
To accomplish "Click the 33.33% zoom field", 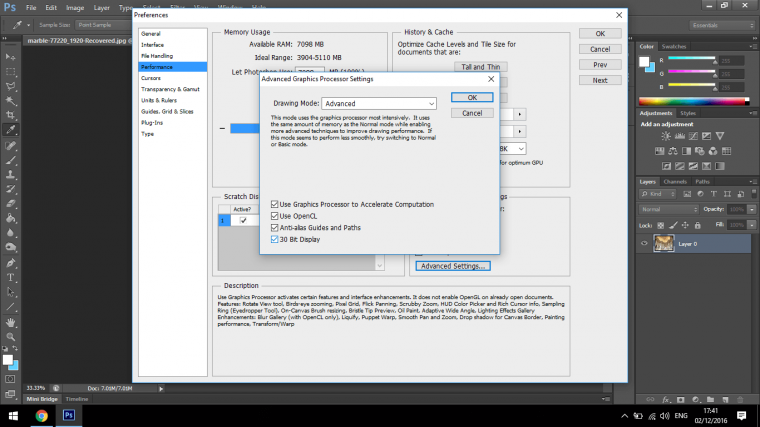I will tap(35, 388).
